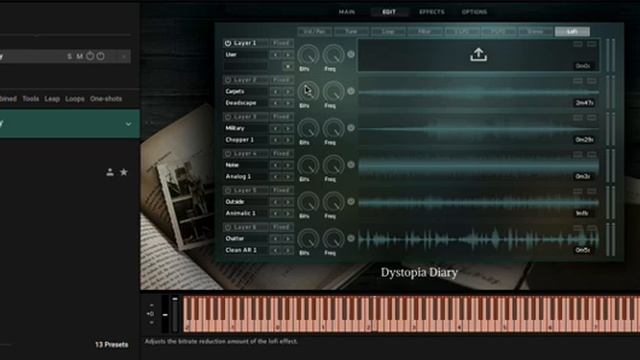This screenshot has height=360, width=640.
Task: Click the Fixed button for Layer 1
Action: [x=281, y=43]
